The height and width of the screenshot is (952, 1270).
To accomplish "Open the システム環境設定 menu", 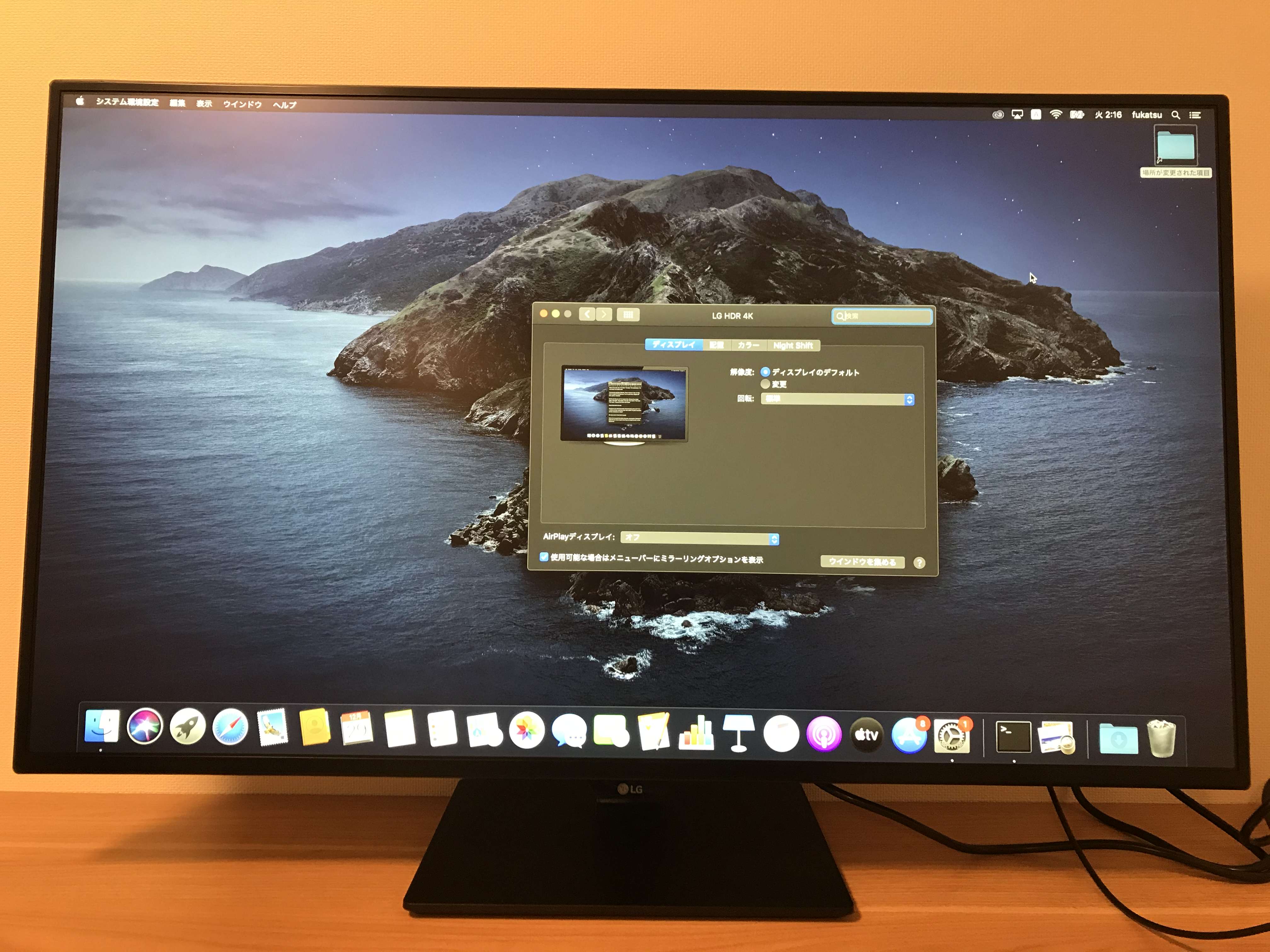I will pos(127,102).
